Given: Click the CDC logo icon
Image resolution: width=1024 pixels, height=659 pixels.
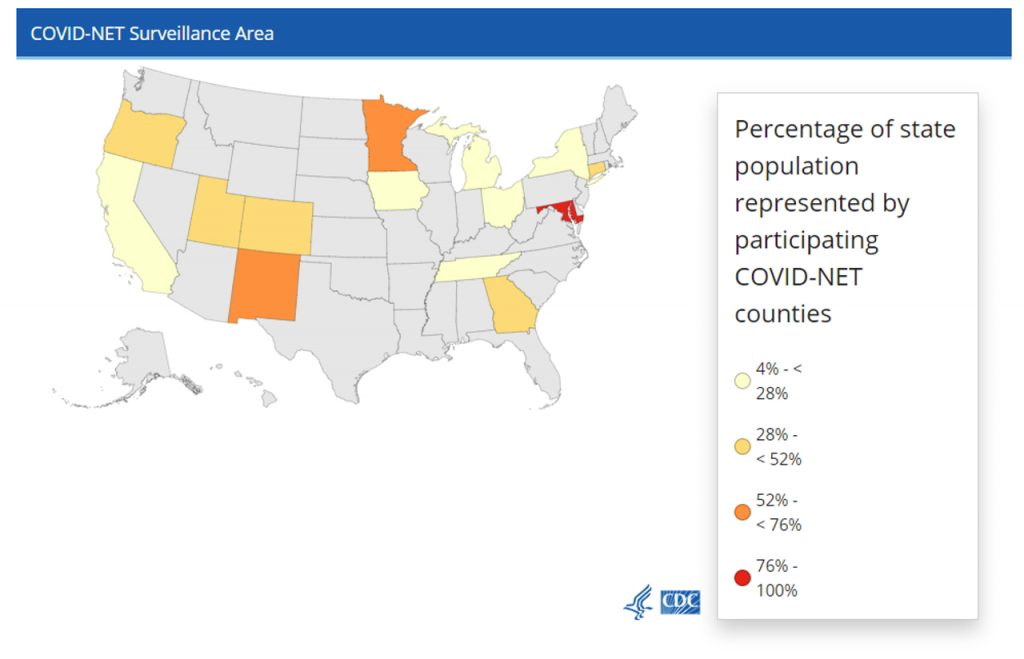Looking at the screenshot, I should click(x=680, y=602).
